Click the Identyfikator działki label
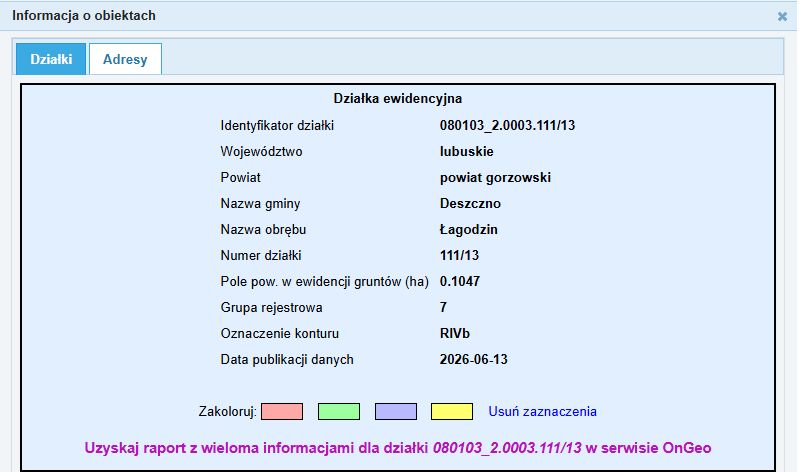Screen dimensions: 809x472 point(277,125)
